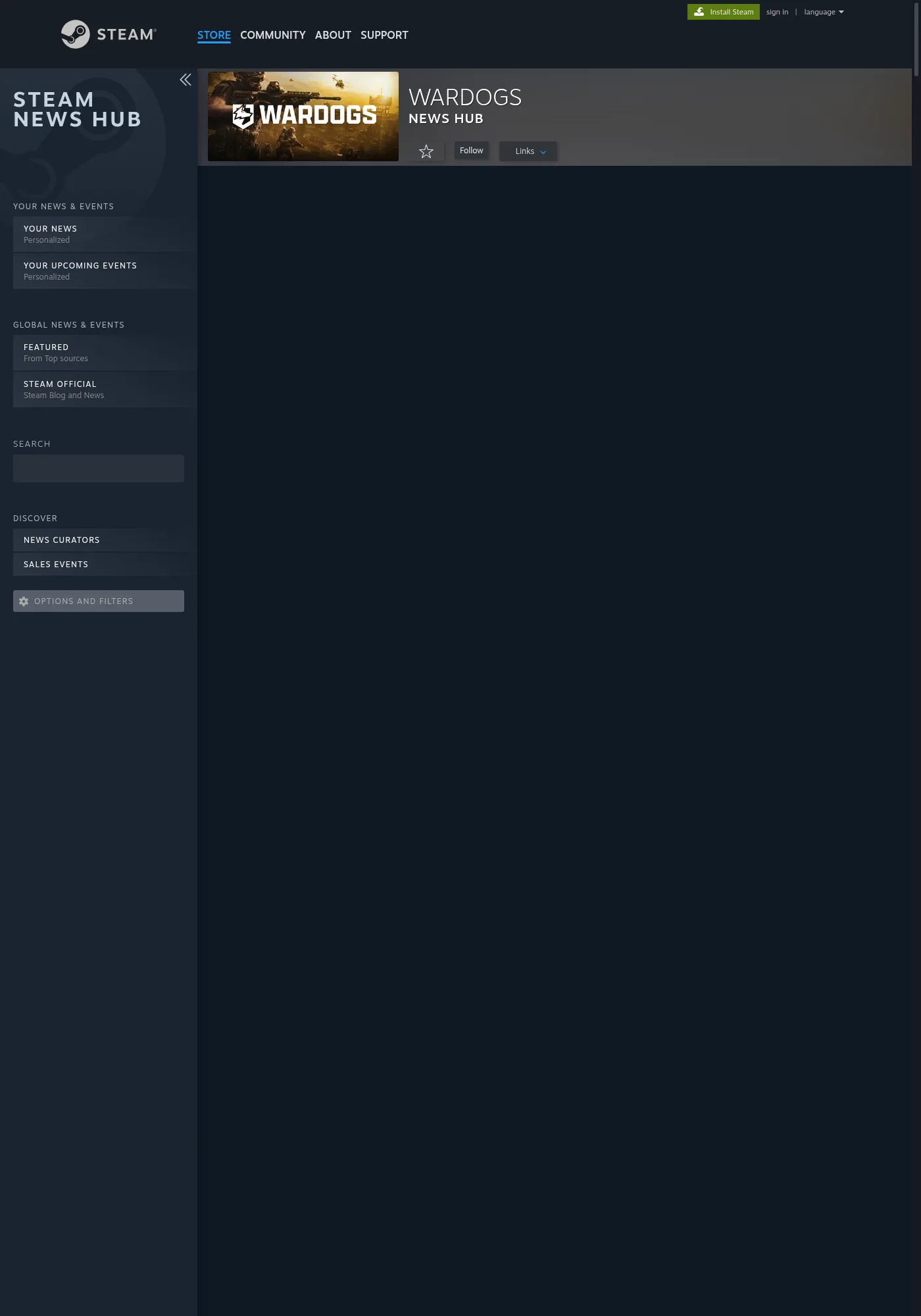This screenshot has height=1316, width=921.
Task: Select Your Upcoming Events
Action: (105, 270)
